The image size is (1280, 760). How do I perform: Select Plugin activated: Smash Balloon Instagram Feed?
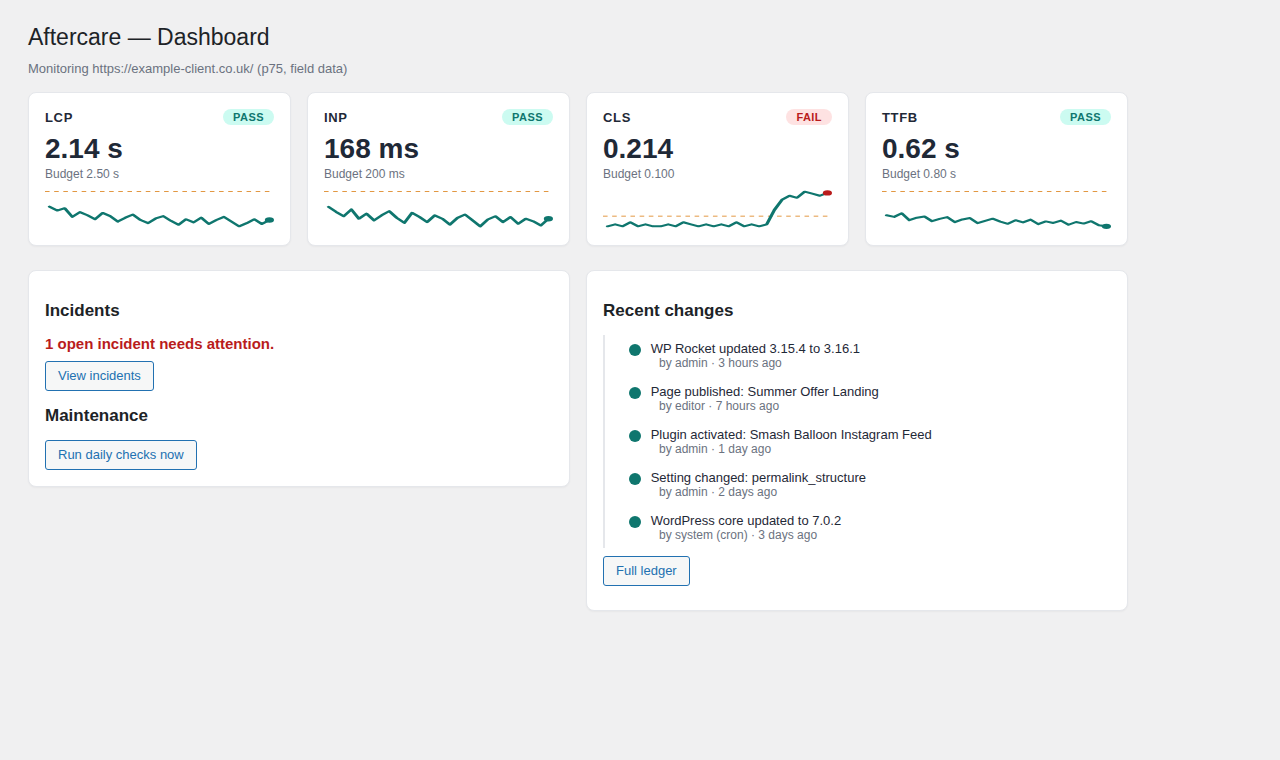791,435
